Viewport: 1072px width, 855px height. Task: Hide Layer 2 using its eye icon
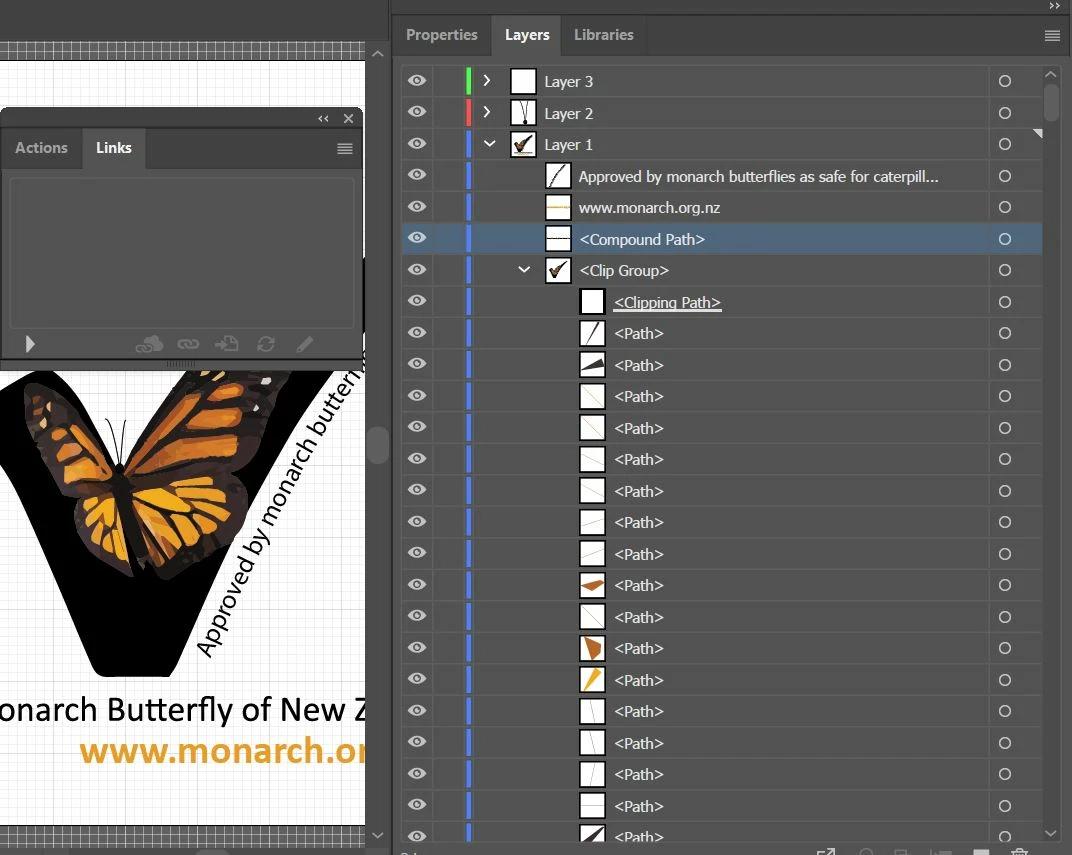tap(417, 112)
